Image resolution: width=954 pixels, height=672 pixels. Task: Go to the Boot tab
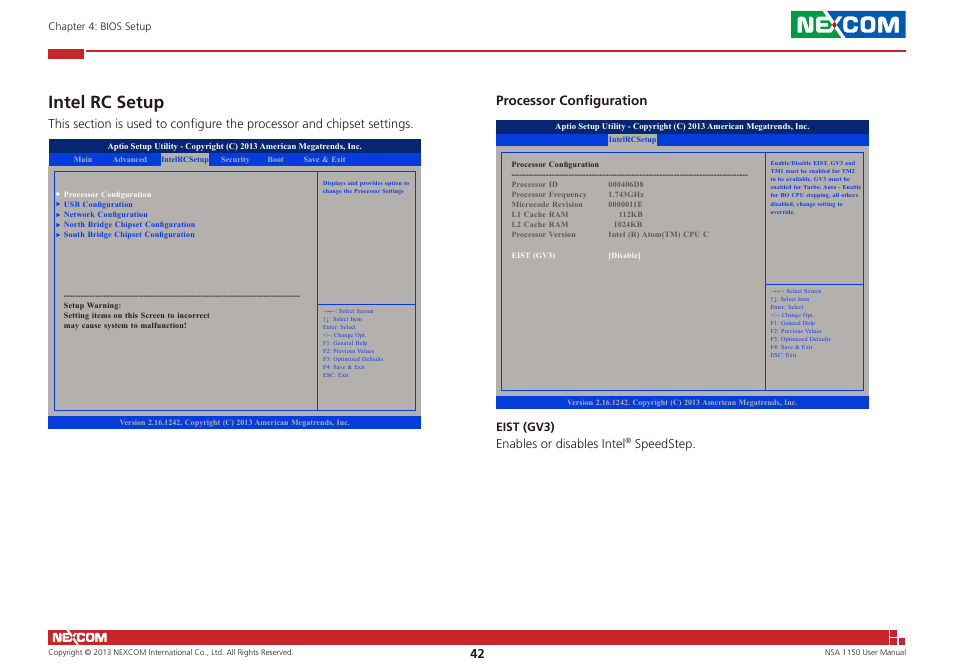pos(276,159)
